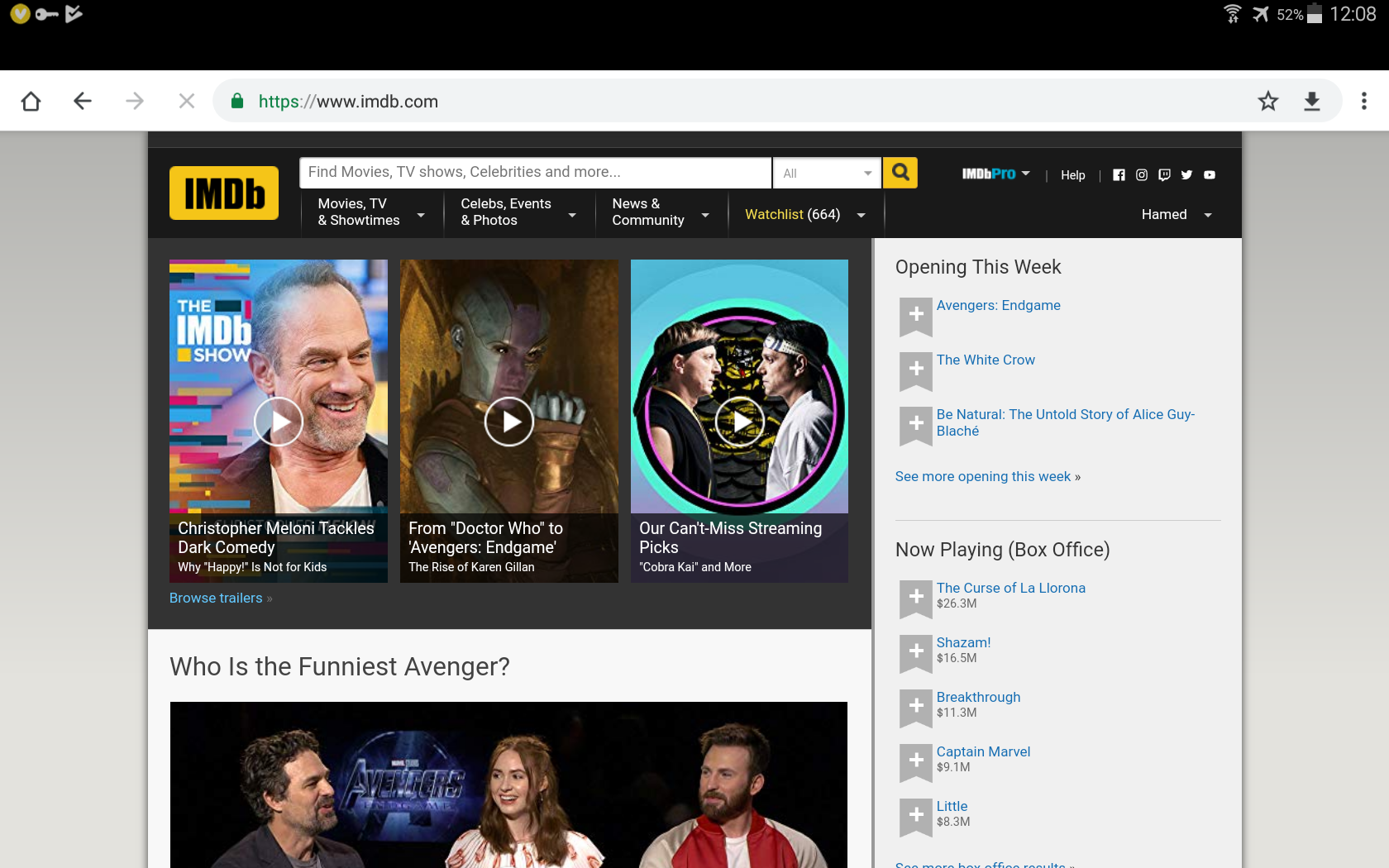Add Breakthrough to watchlist
Viewport: 1389px width, 868px height.
click(916, 708)
